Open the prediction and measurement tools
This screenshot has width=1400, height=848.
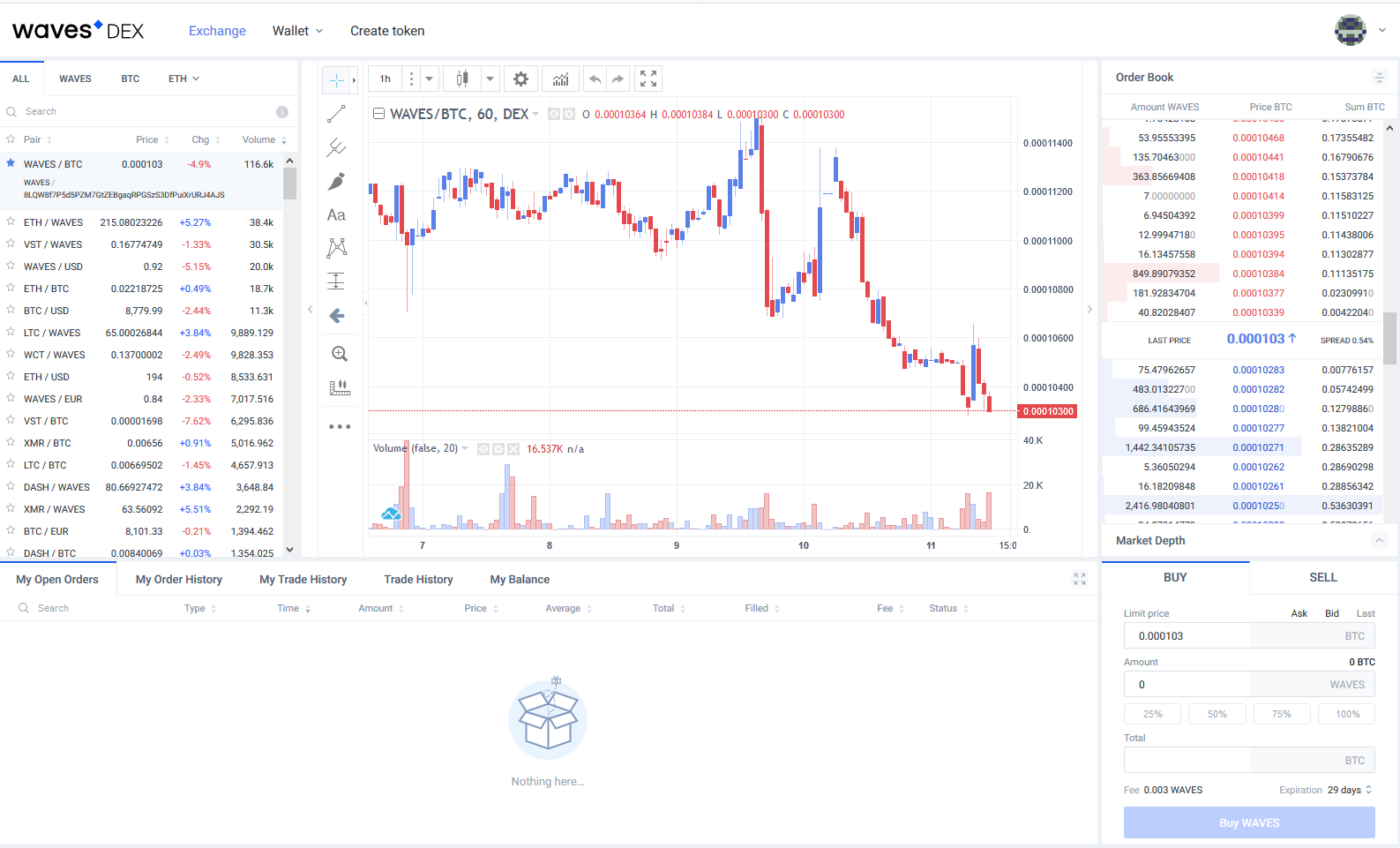tap(336, 281)
